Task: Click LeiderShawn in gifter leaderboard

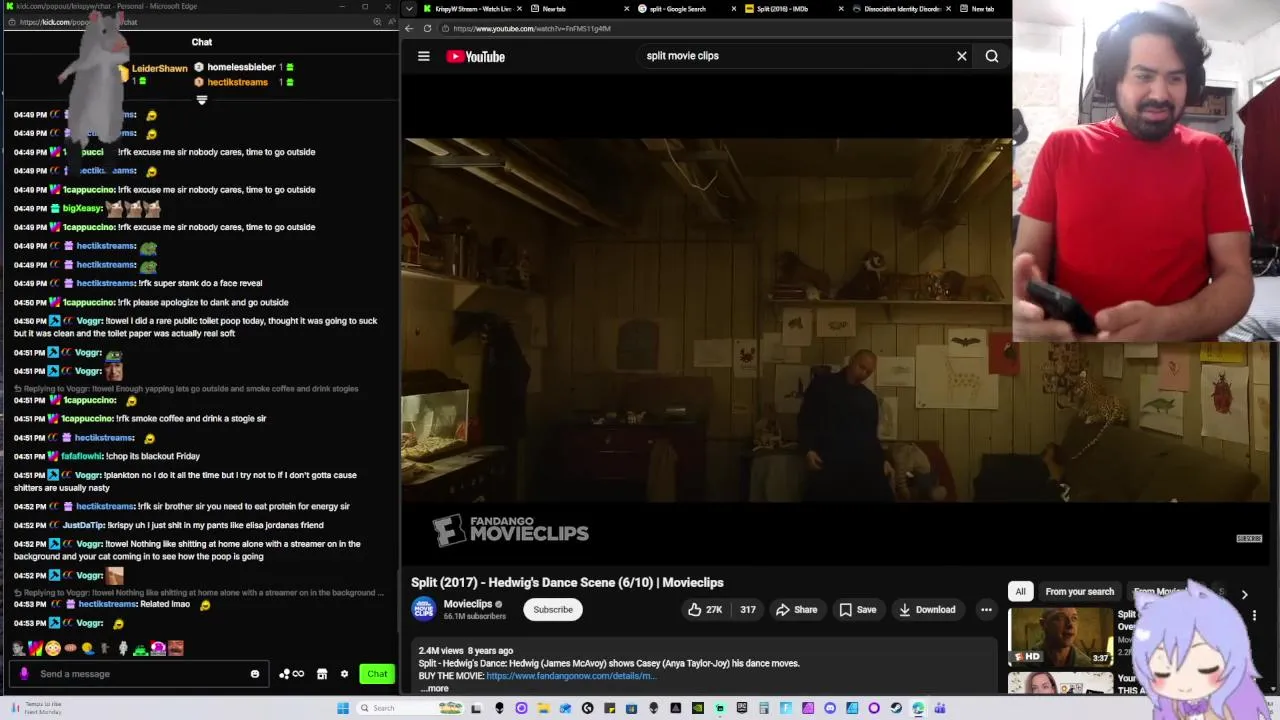Action: (160, 69)
